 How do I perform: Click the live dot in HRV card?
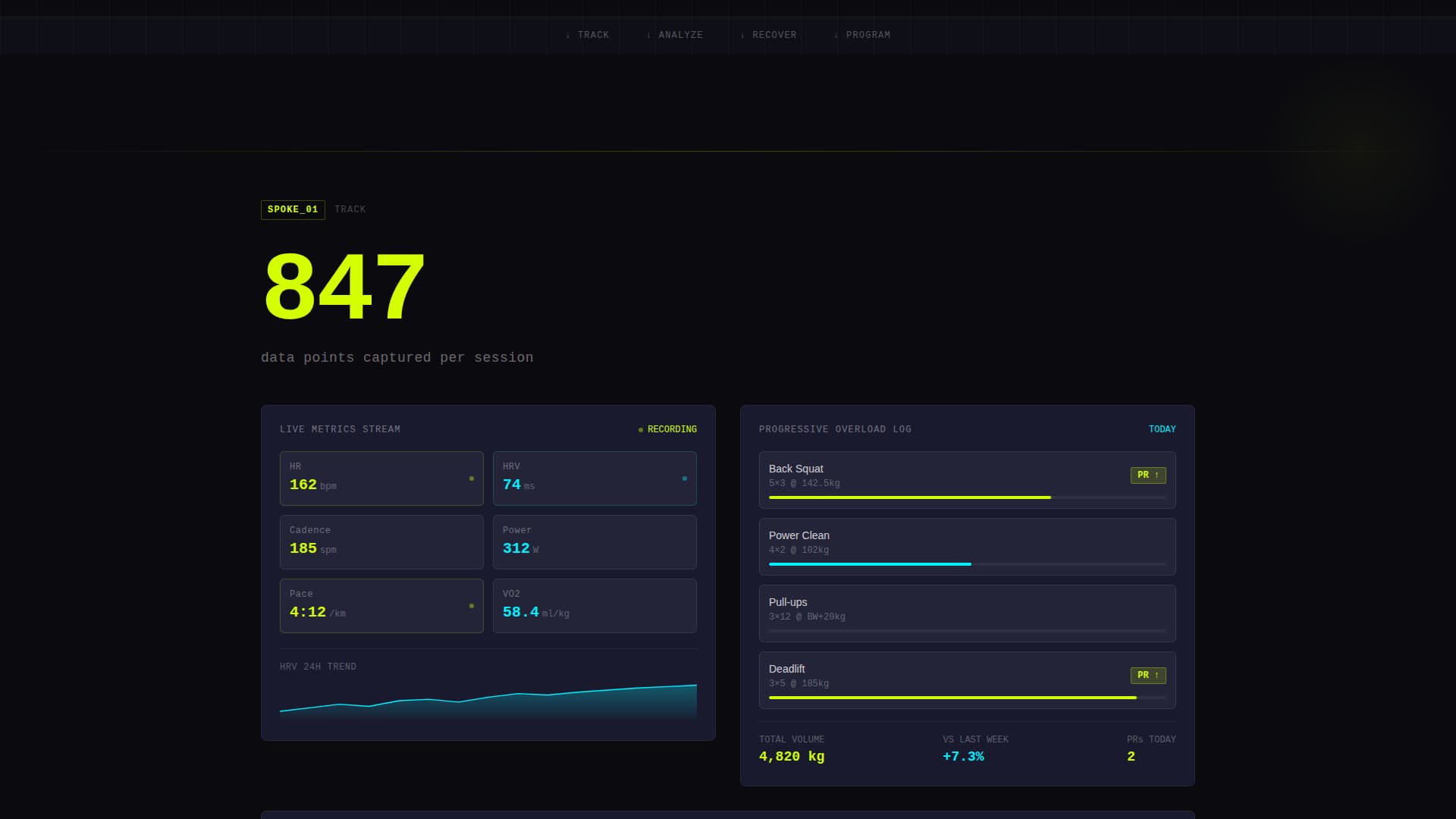pos(685,479)
